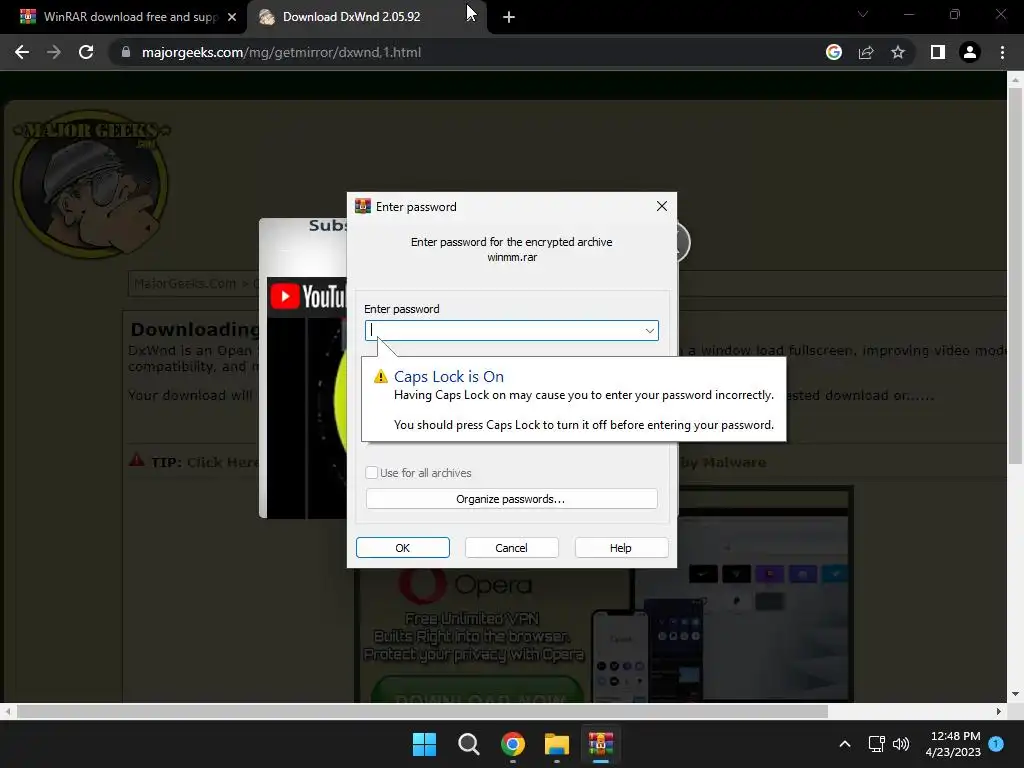This screenshot has width=1024, height=768.
Task: Bookmark this page with the star icon
Action: tap(898, 52)
